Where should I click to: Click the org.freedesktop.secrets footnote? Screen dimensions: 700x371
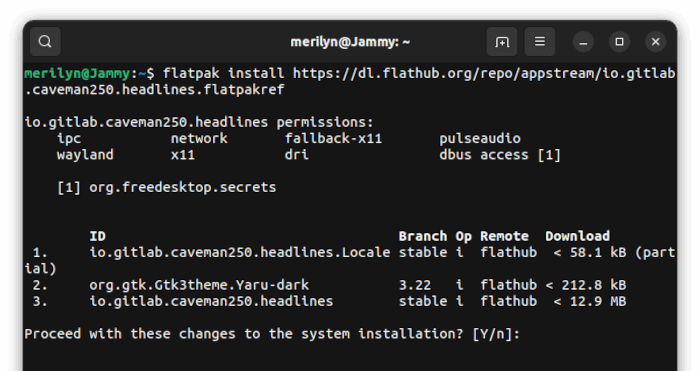[x=183, y=188]
